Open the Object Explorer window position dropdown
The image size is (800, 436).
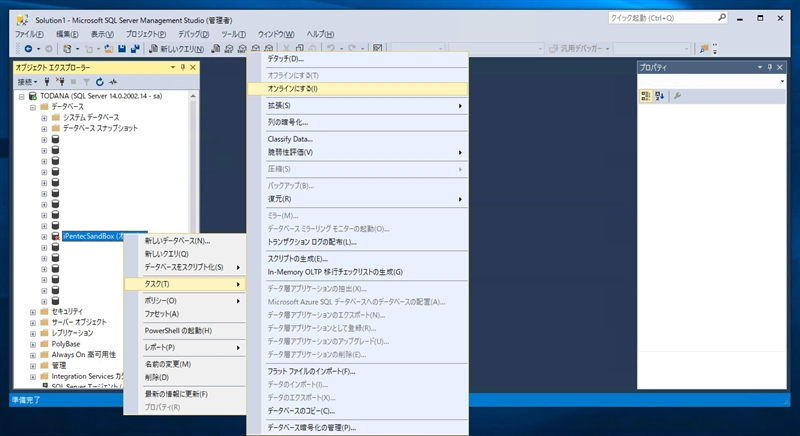tap(173, 67)
